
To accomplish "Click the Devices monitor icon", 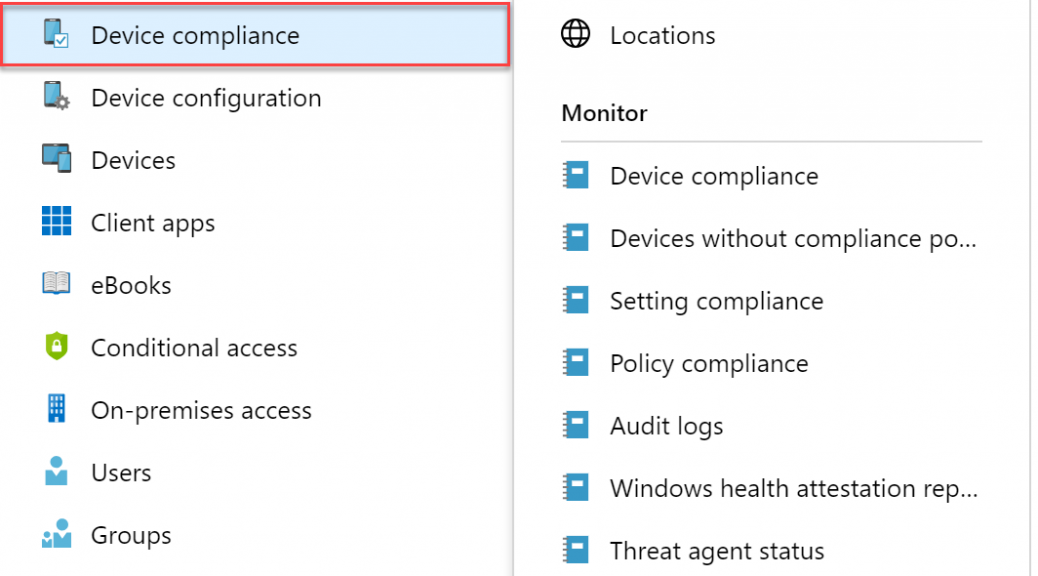I will [56, 159].
